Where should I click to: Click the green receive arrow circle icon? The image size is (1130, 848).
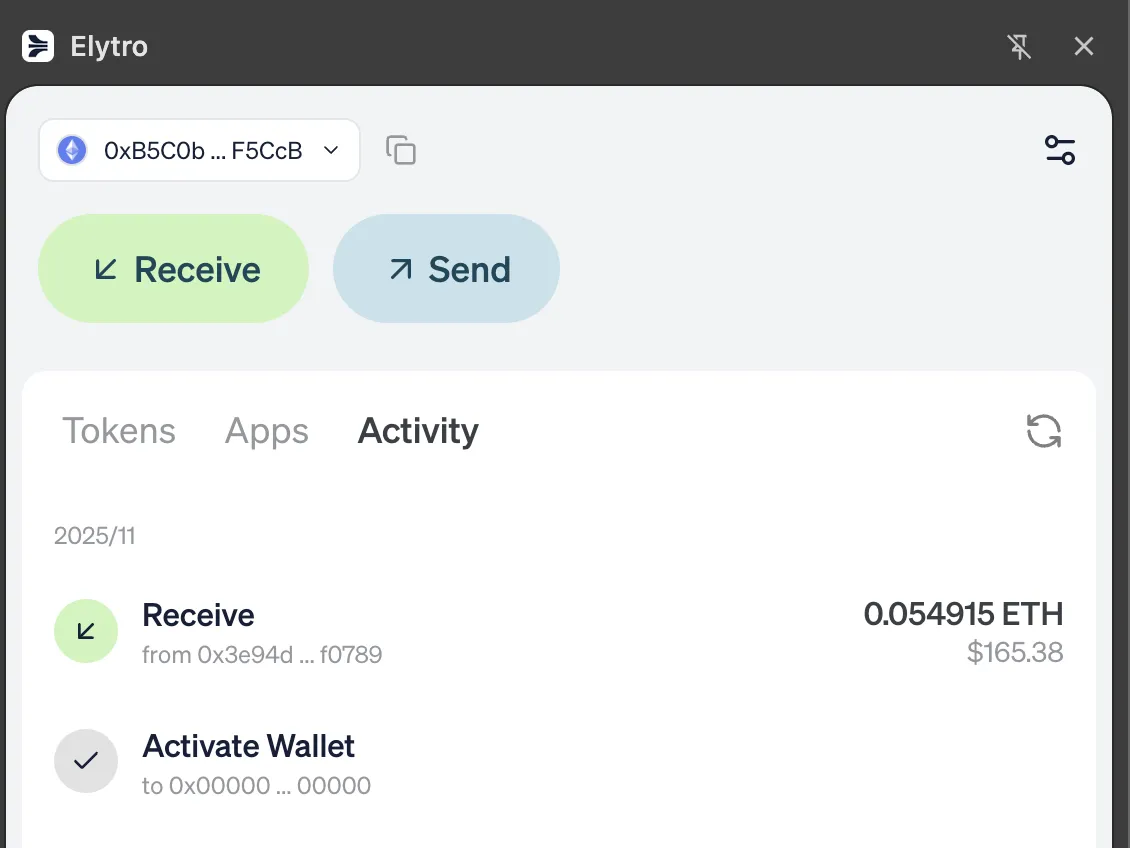(x=86, y=631)
